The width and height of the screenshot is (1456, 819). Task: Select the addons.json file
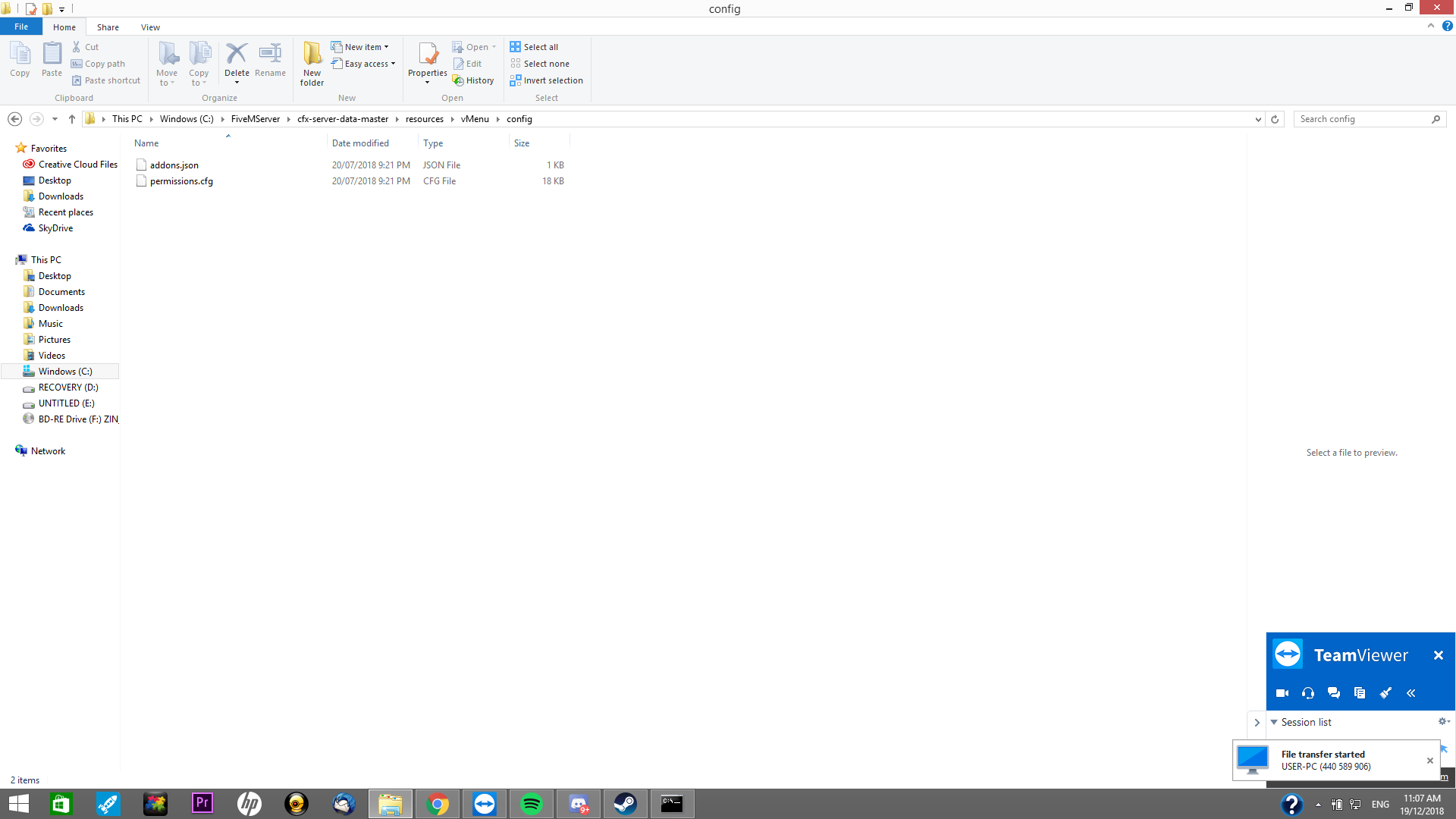pyautogui.click(x=174, y=165)
